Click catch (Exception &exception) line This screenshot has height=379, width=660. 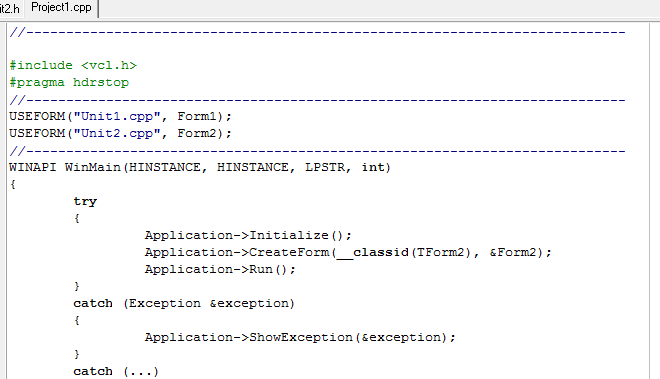[x=184, y=304]
